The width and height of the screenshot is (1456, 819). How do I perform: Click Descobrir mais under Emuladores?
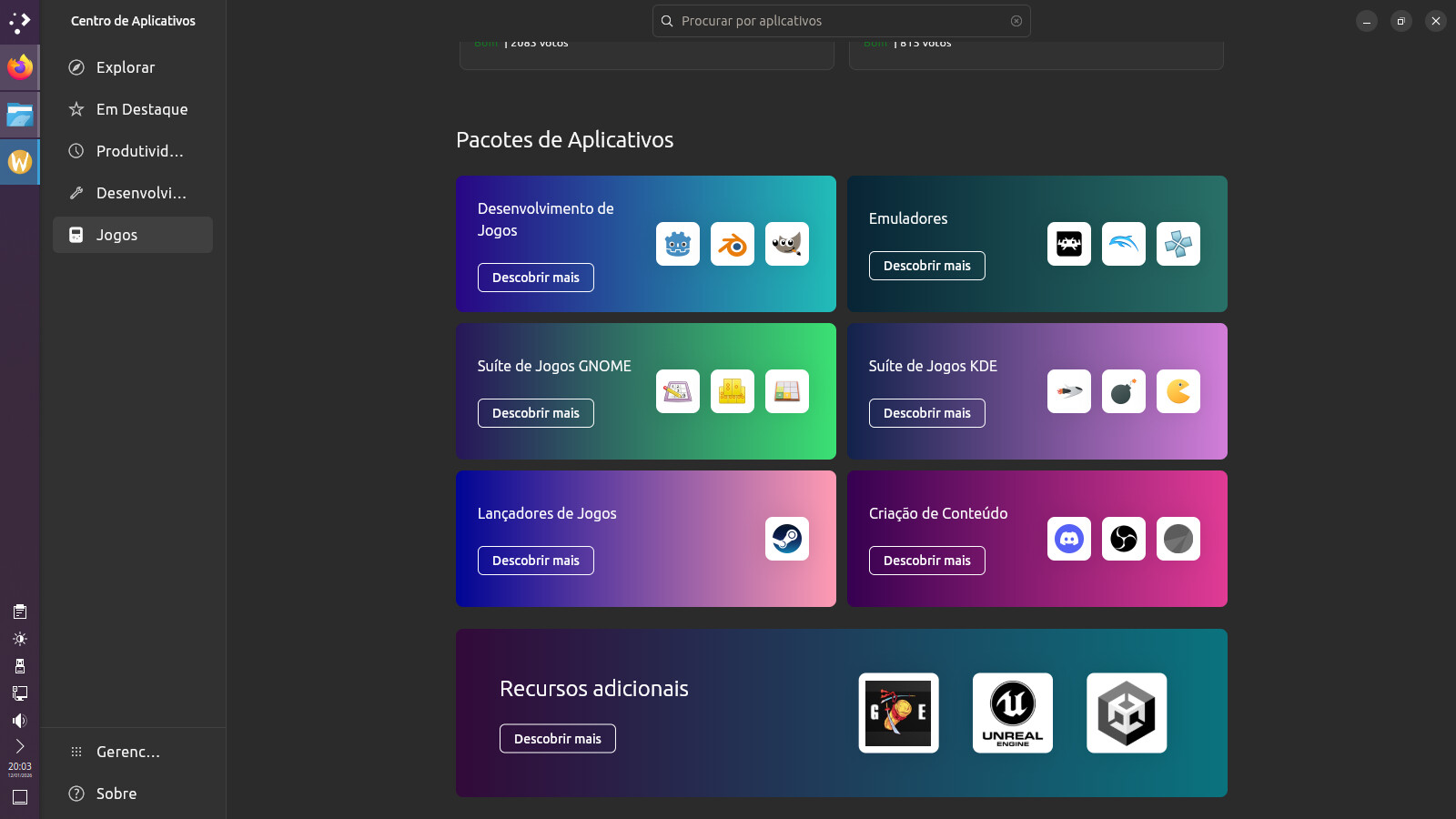pos(926,266)
